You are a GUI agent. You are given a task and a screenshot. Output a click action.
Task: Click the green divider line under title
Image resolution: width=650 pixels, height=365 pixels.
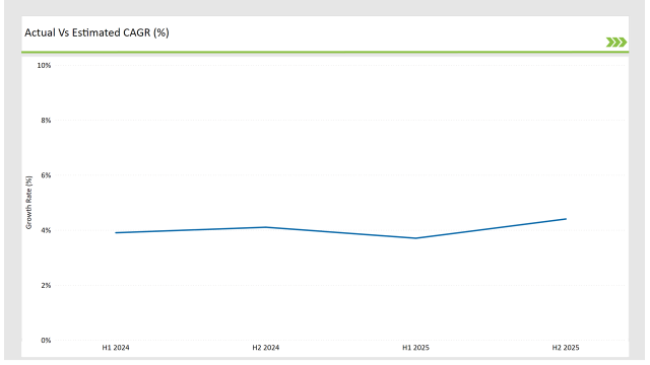point(325,52)
